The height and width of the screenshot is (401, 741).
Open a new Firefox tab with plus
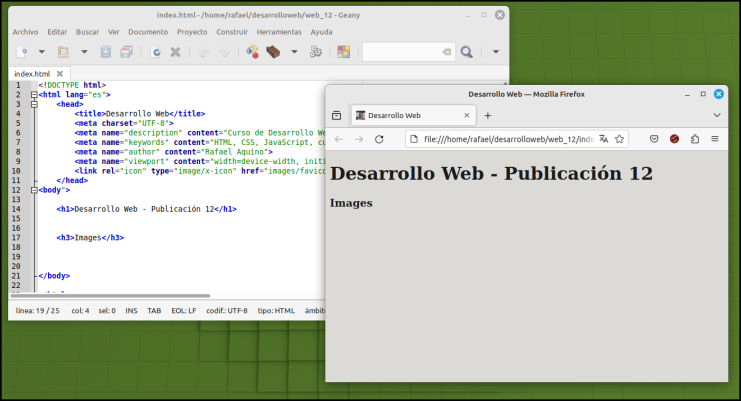[488, 115]
